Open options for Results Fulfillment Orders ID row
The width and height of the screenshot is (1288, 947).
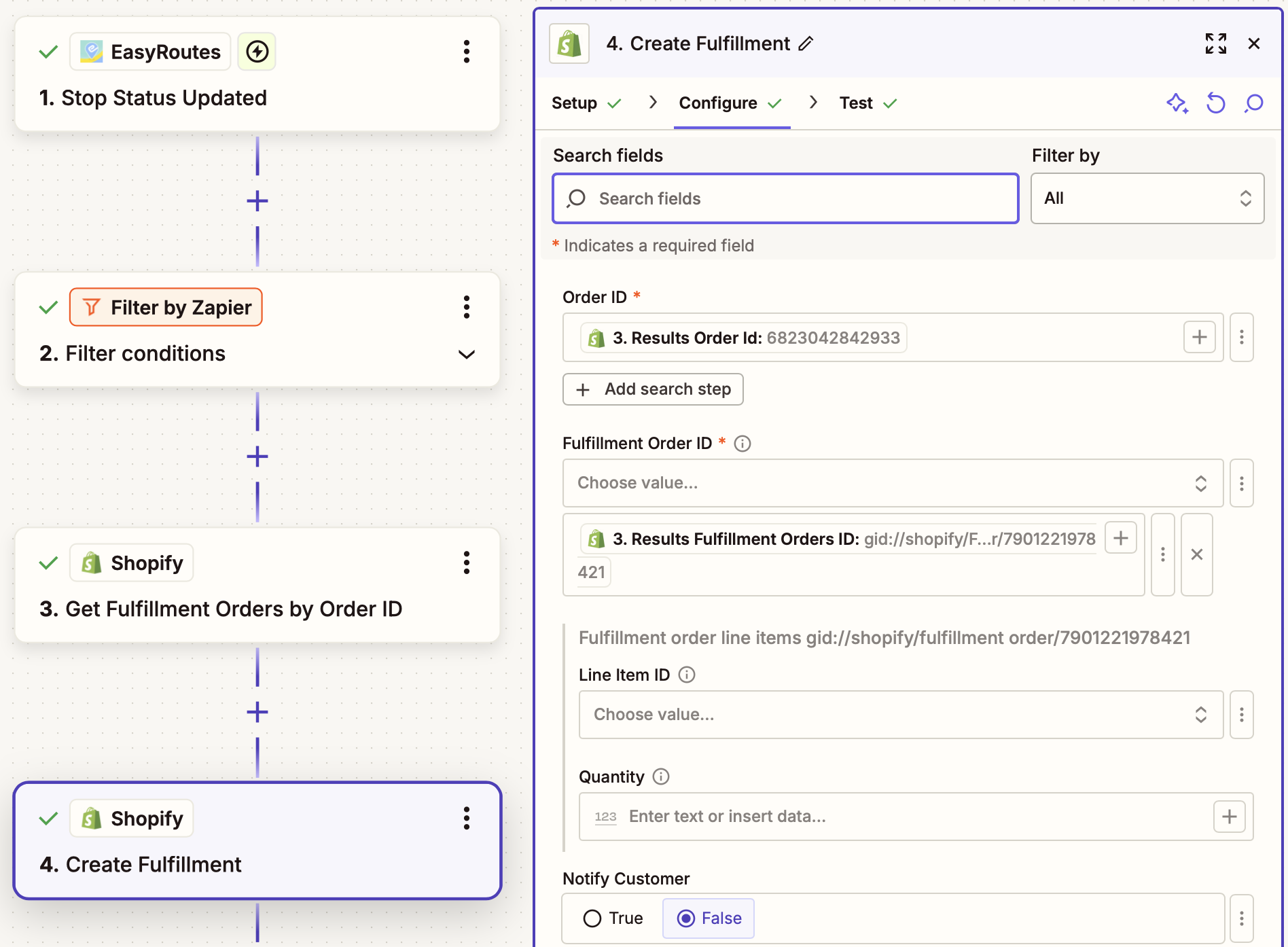1162,554
